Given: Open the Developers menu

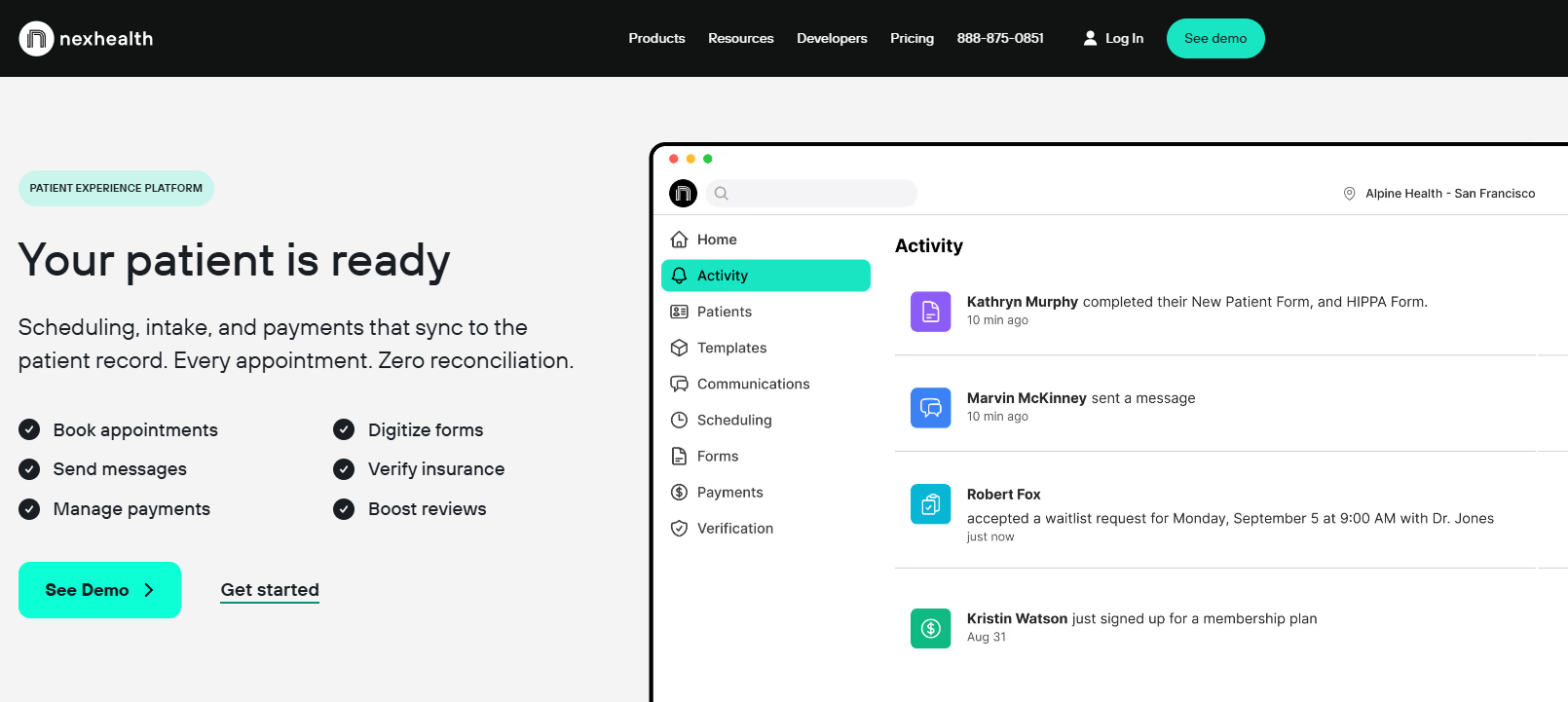Looking at the screenshot, I should (832, 38).
